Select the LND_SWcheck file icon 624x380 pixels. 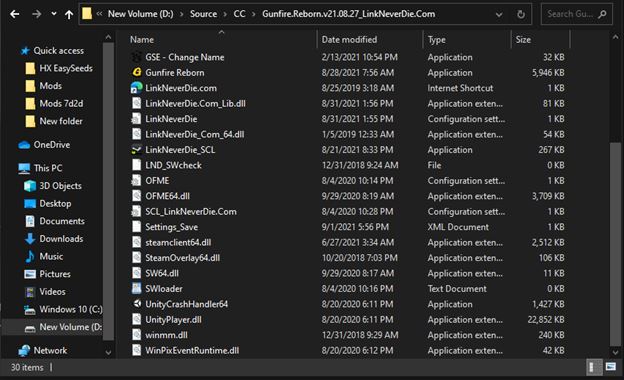136,165
